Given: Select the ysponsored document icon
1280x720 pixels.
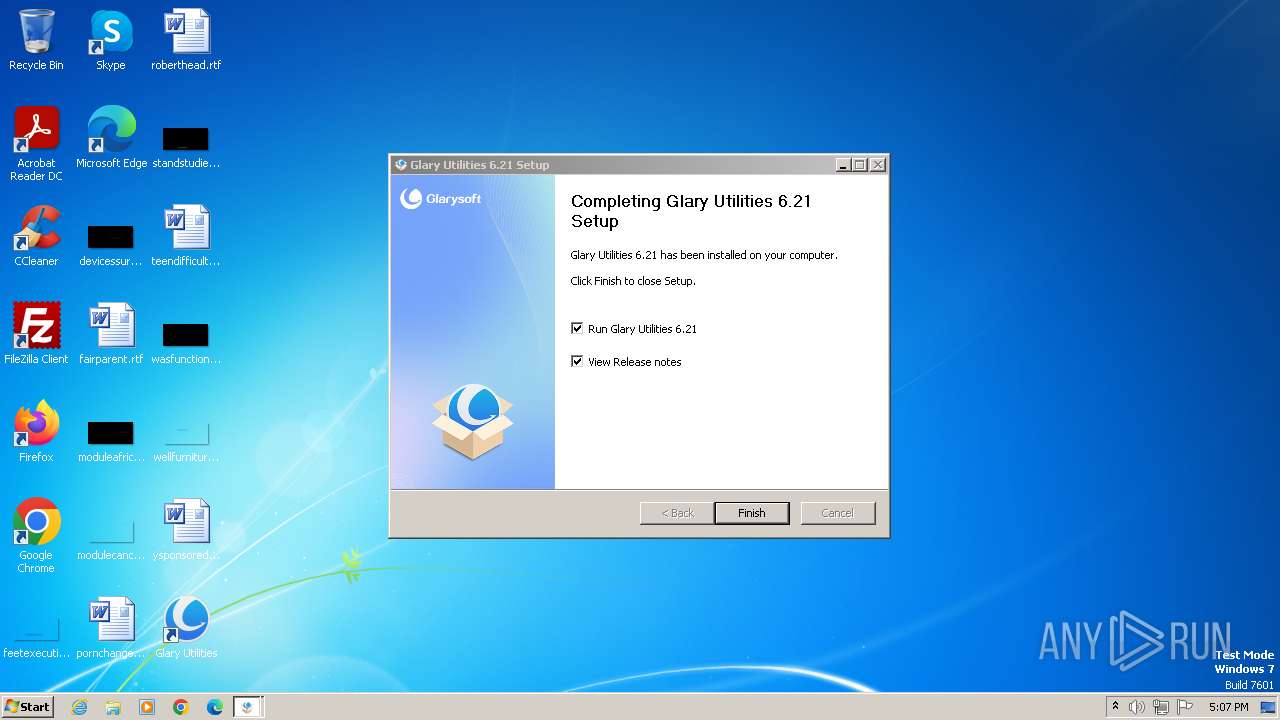Looking at the screenshot, I should coord(186,530).
